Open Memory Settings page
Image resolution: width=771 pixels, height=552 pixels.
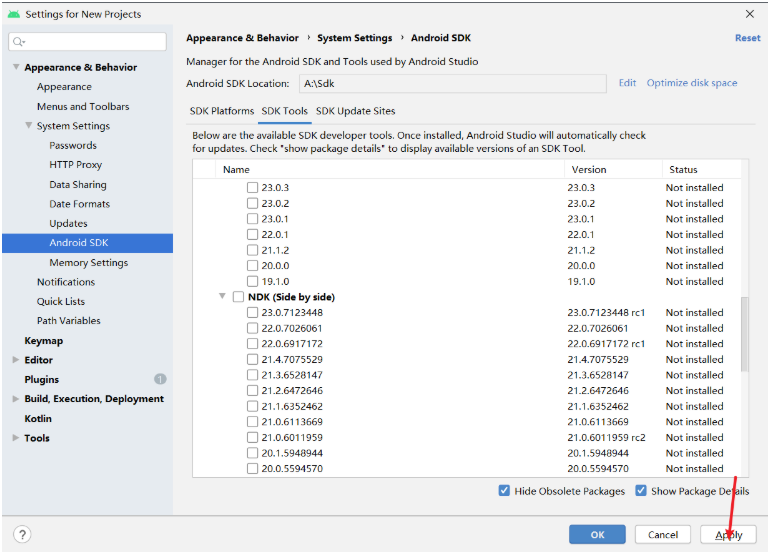click(x=89, y=262)
